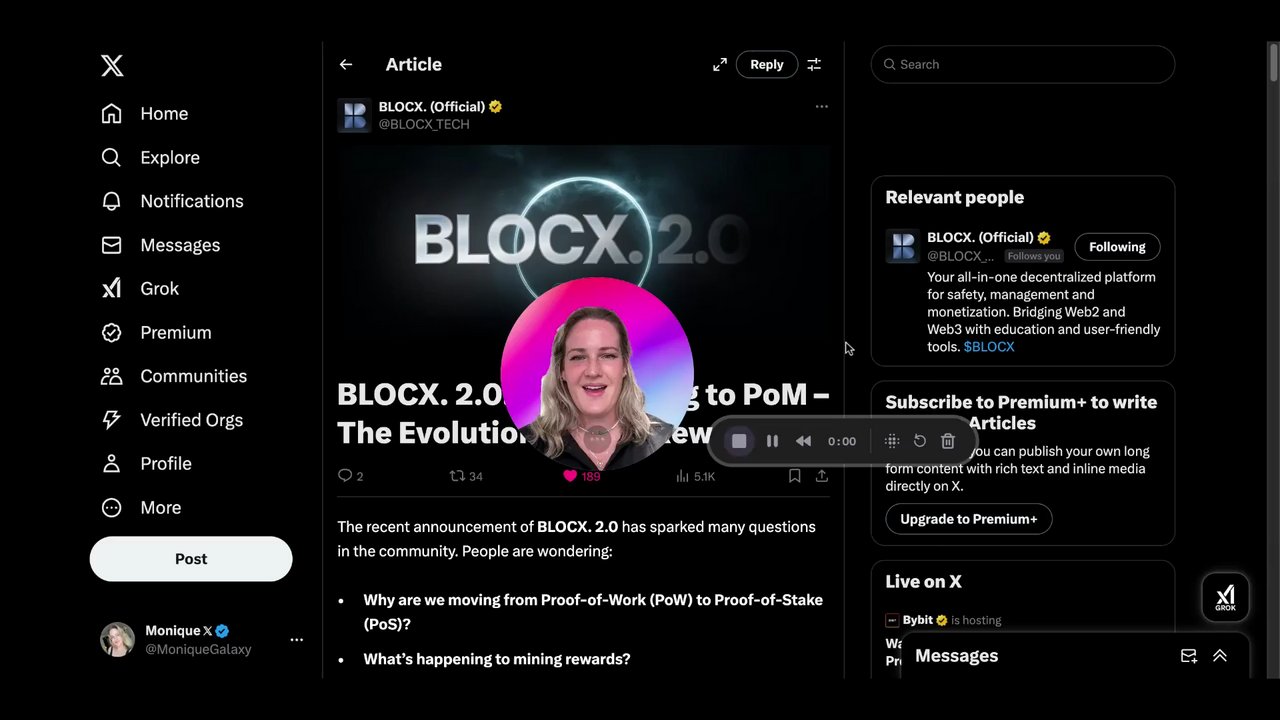Click the presenter webcam bubble
1280x720 pixels.
click(597, 374)
